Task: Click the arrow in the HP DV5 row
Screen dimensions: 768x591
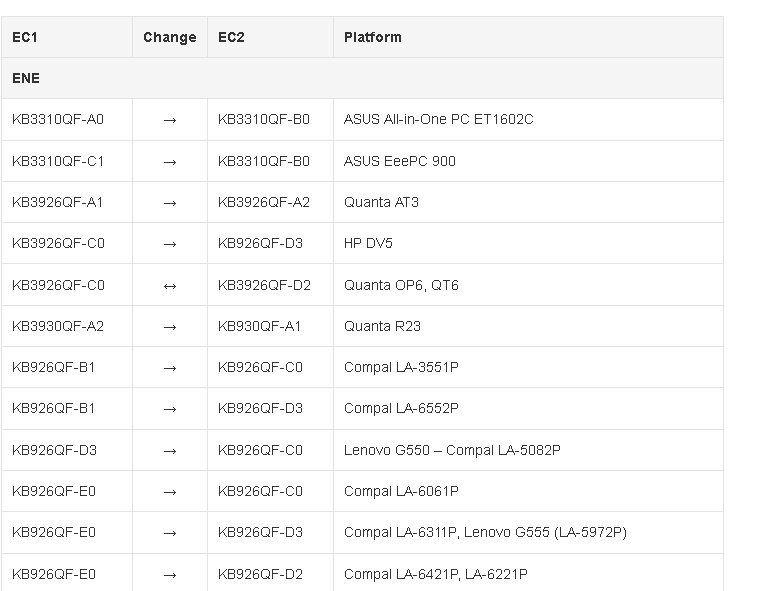Action: pos(170,244)
